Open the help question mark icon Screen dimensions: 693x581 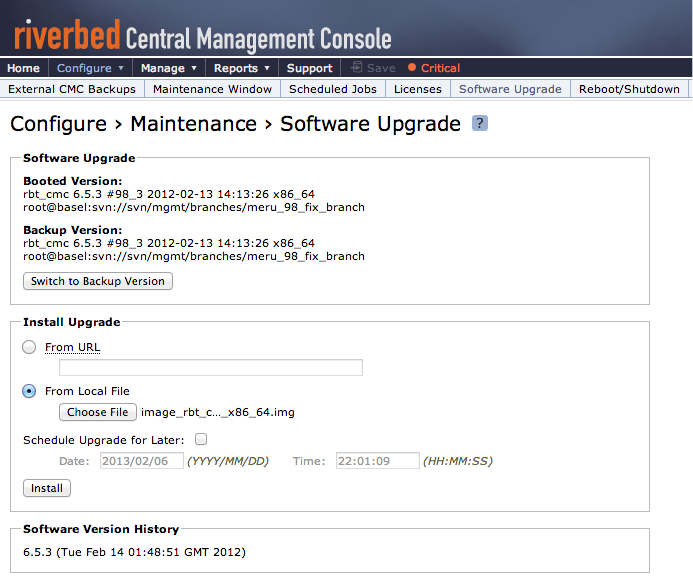pos(480,123)
